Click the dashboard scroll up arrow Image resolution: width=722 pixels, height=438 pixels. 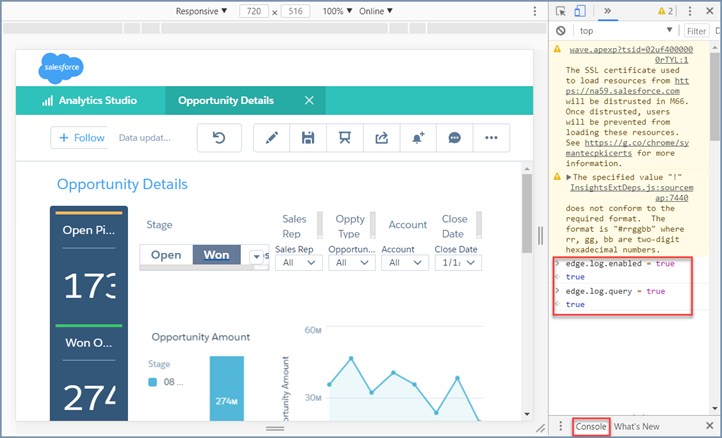point(527,169)
